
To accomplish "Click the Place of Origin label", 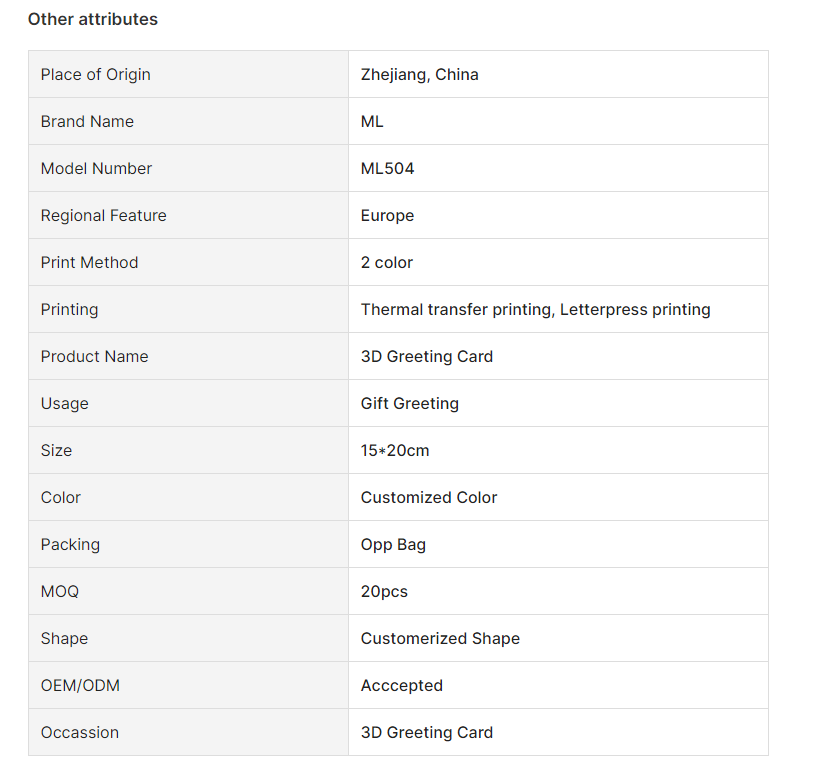I will (x=96, y=74).
